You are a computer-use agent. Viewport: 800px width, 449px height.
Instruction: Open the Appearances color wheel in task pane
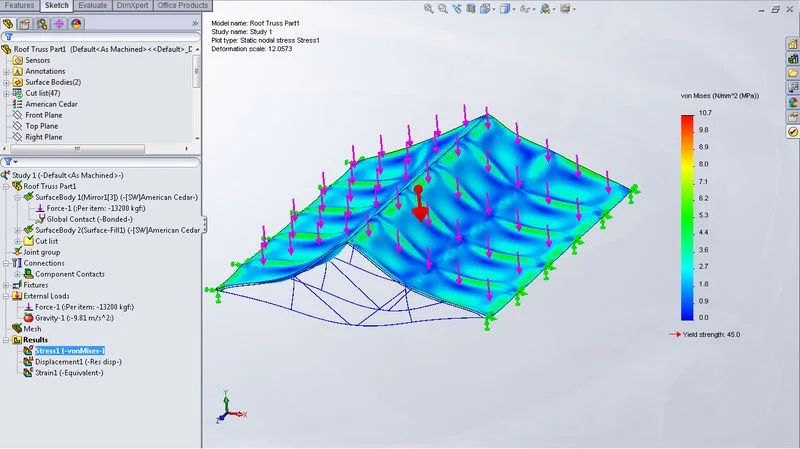click(792, 101)
